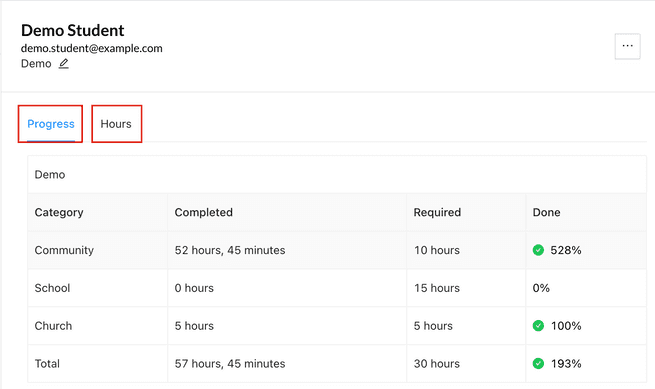Viewport: 655px width, 389px height.
Task: Click the Demo Student name heading
Action: 73,31
